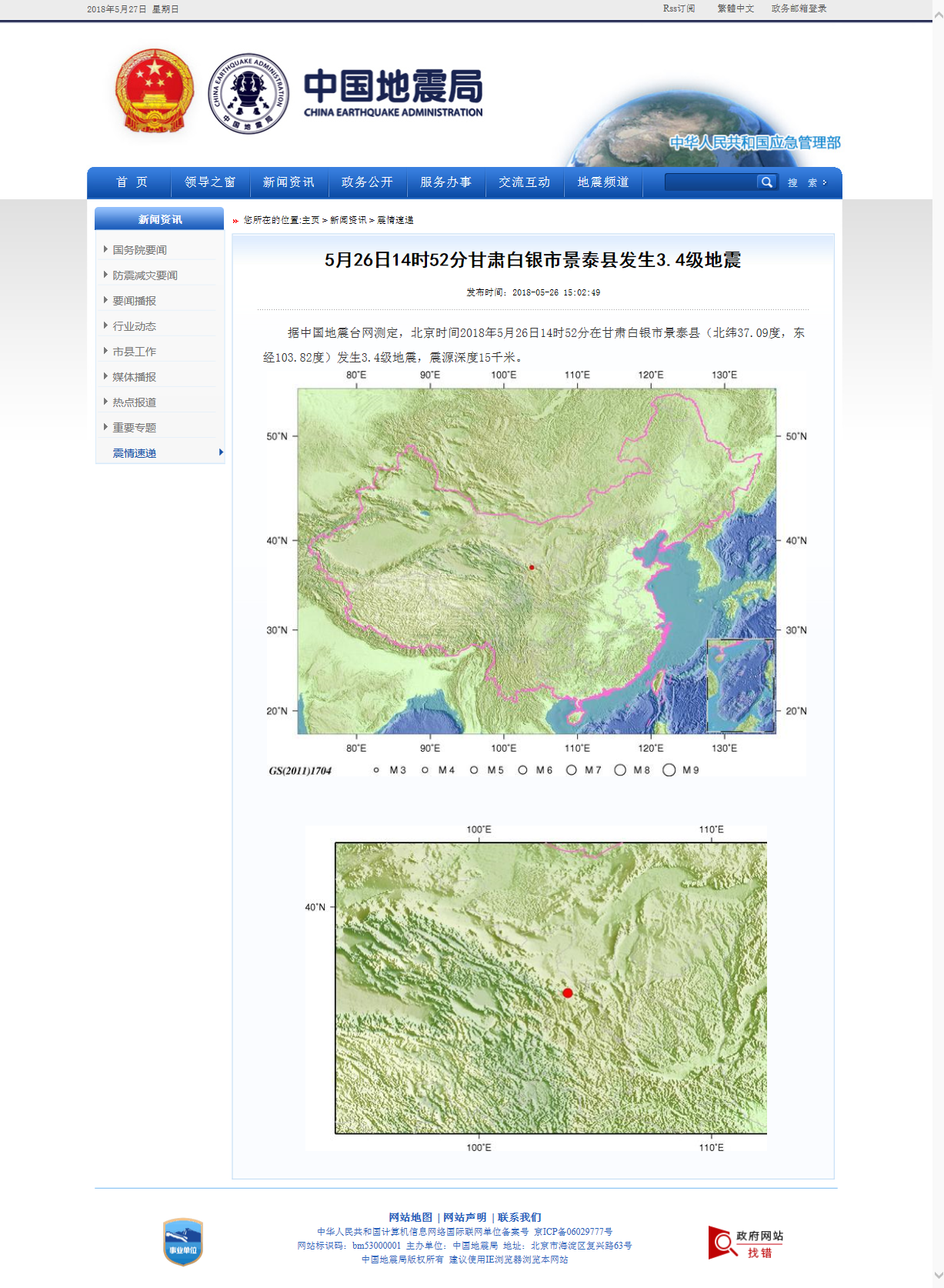The height and width of the screenshot is (1288, 944).
Task: Click the 京ICP备06029777号 link
Action: (573, 1232)
